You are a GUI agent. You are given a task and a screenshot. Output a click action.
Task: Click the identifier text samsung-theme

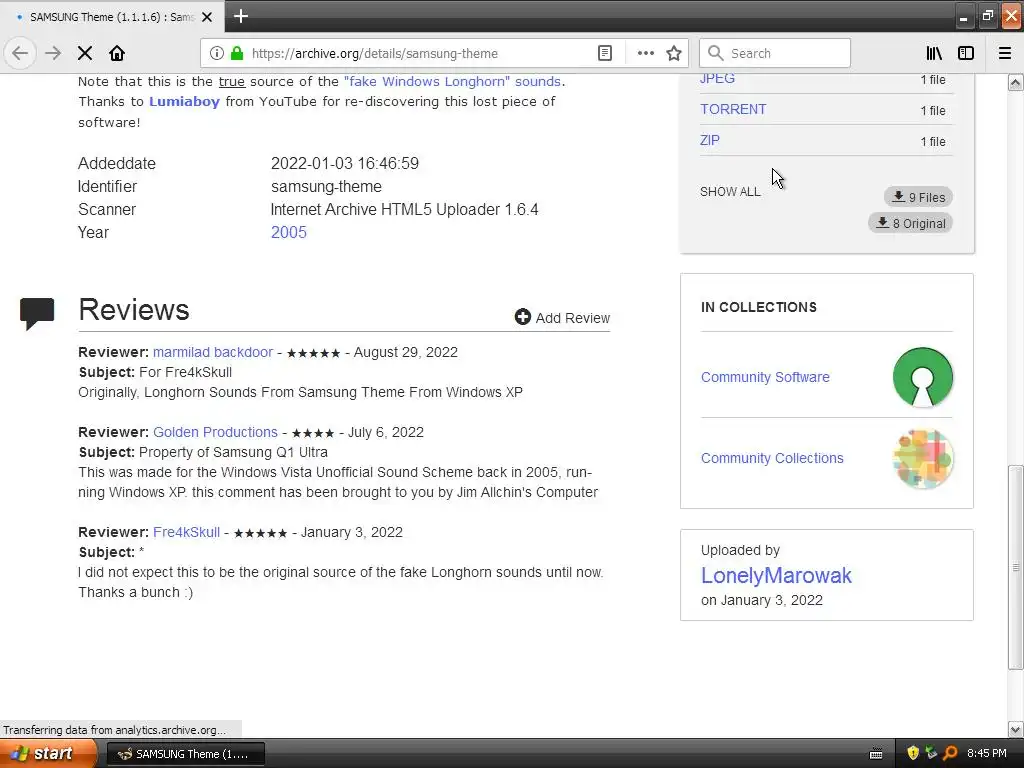tap(326, 187)
